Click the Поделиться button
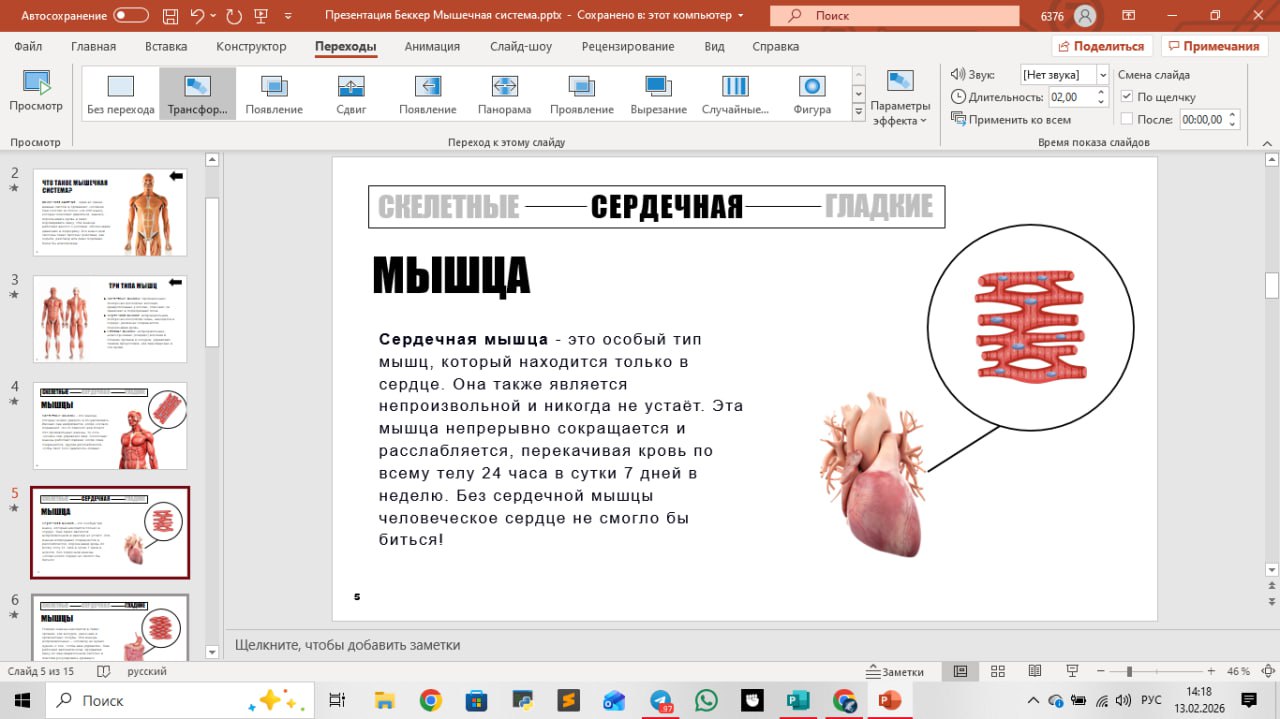The height and width of the screenshot is (719, 1280). coord(1102,46)
